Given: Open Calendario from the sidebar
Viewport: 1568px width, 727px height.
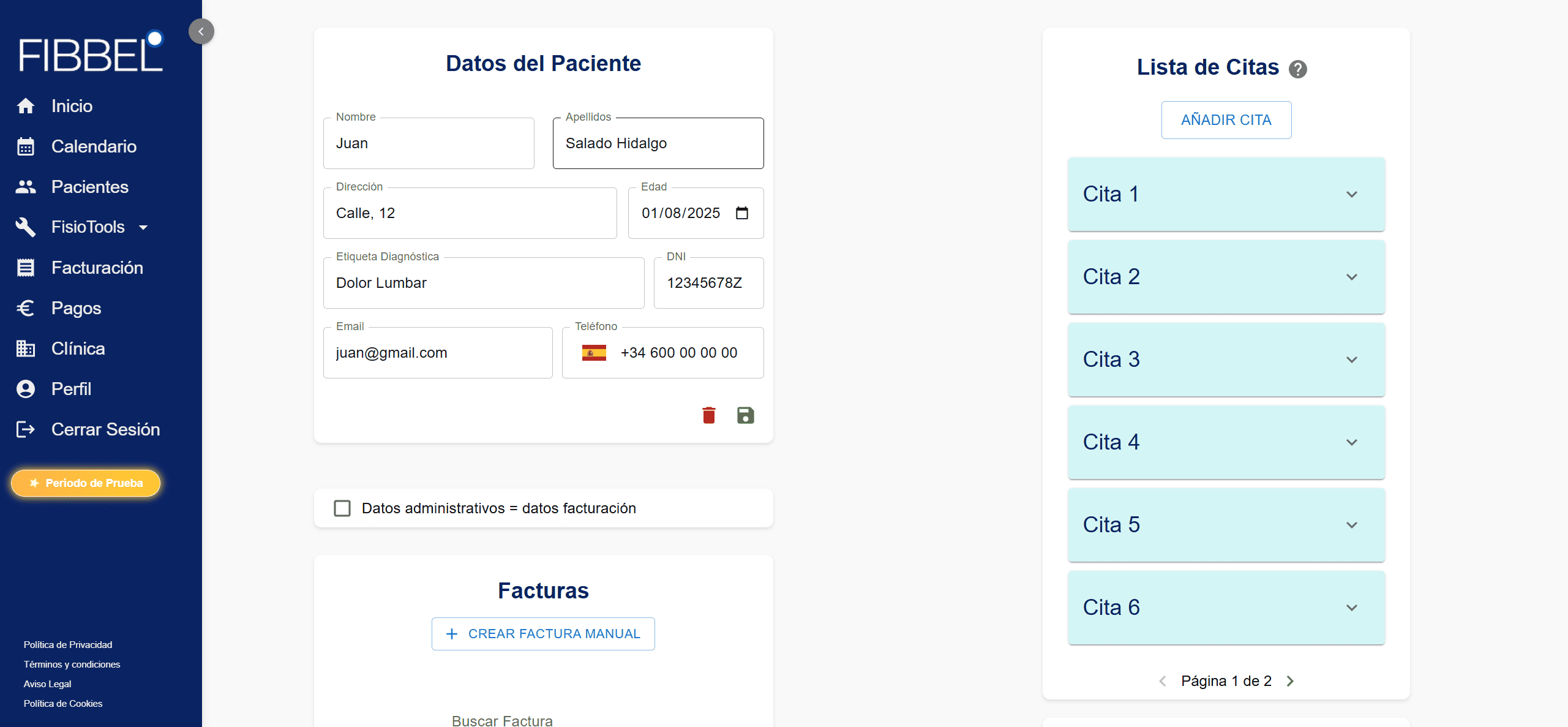Looking at the screenshot, I should point(93,146).
